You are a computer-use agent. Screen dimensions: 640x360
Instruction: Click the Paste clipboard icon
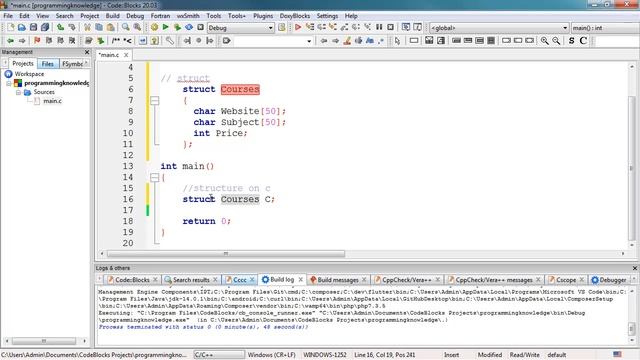pos(110,27)
